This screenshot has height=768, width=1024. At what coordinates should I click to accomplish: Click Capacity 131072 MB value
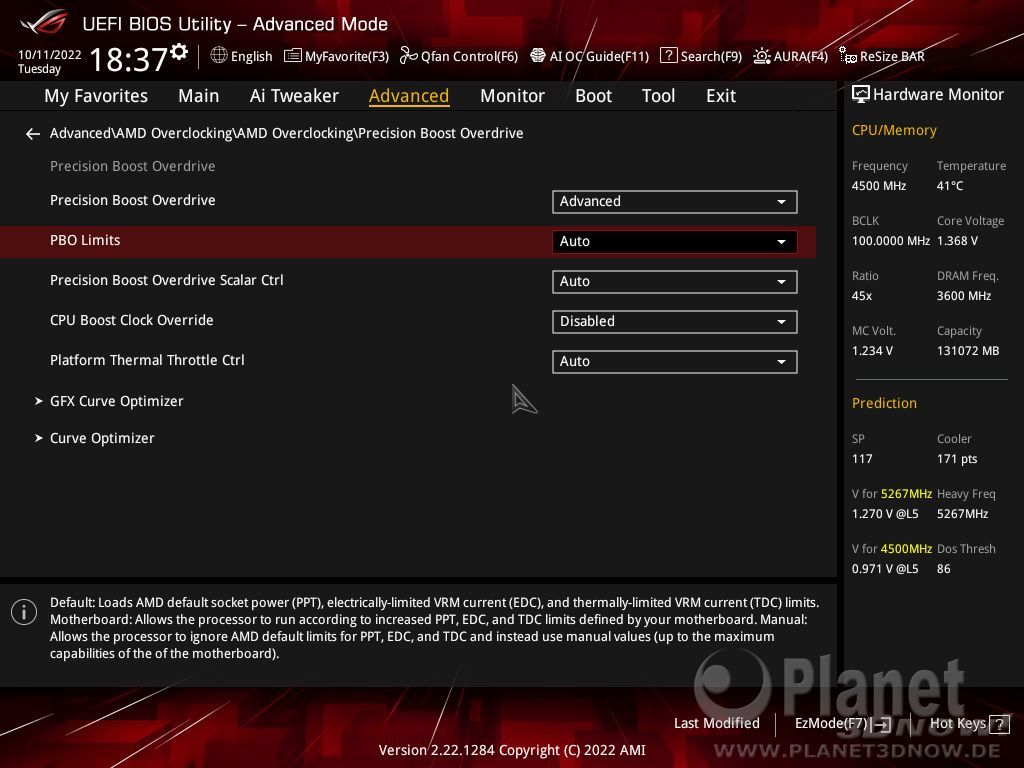968,351
